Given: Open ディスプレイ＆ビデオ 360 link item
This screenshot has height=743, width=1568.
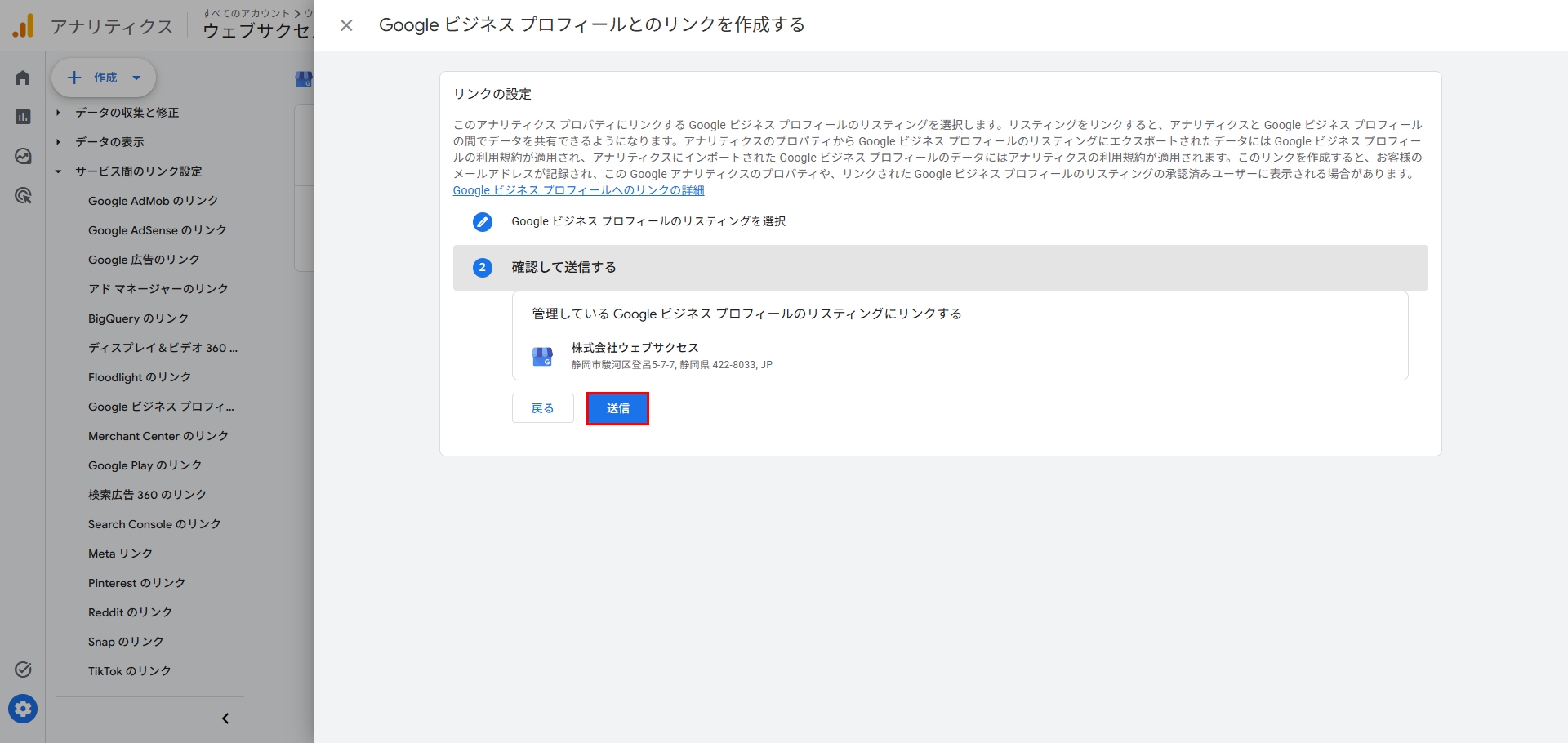Looking at the screenshot, I should (x=163, y=348).
